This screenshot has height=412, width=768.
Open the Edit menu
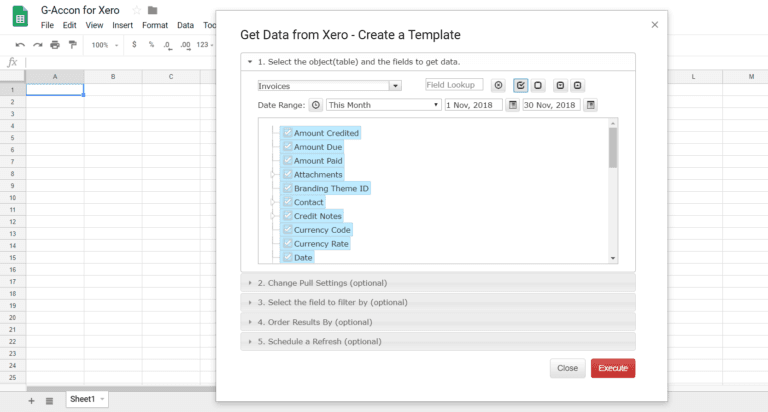tap(69, 25)
